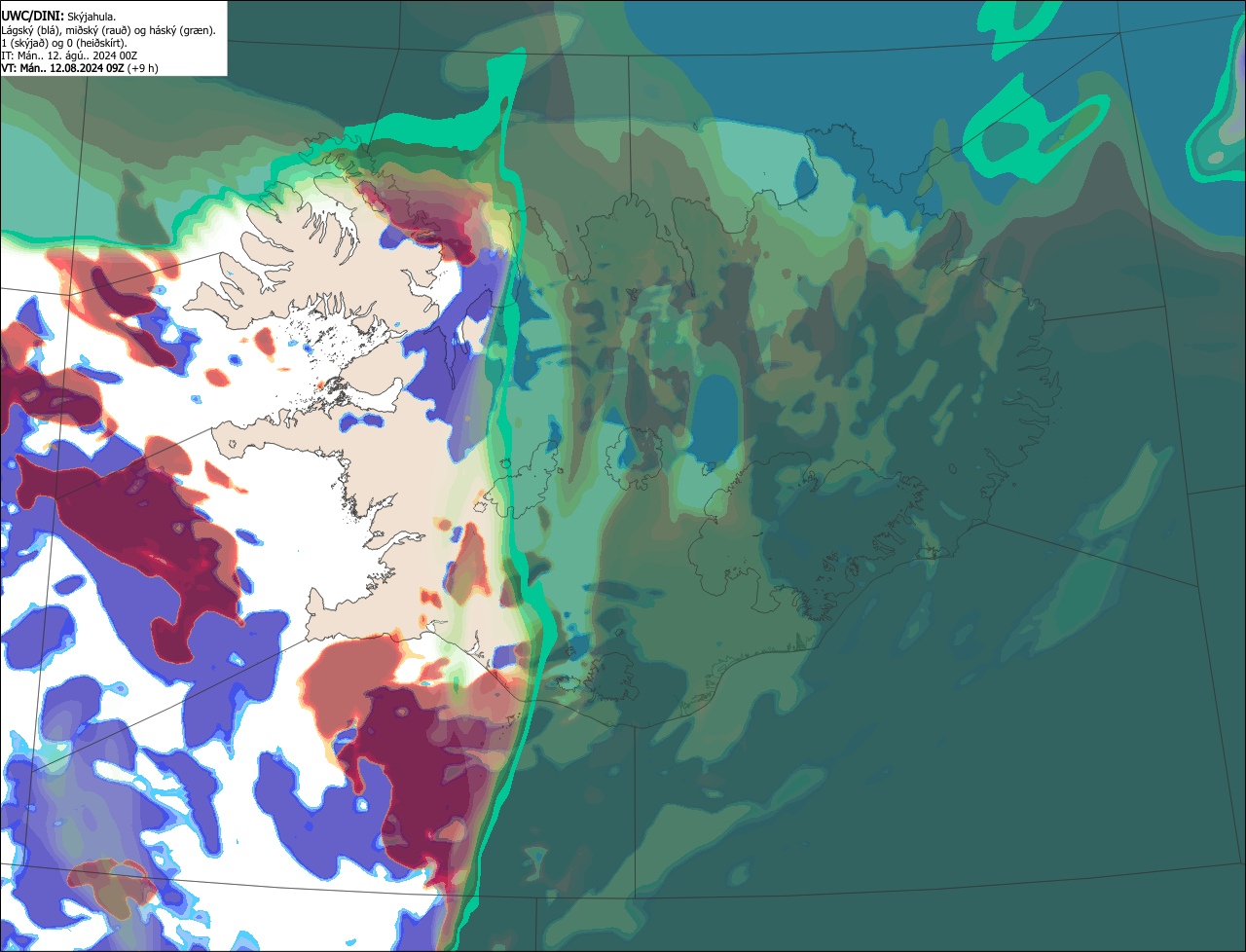Screen dimensions: 1246x952
Task: Click the 'VT: Mán.. 12.08.2024 09Z (+9 h)' line
Action: (80, 68)
